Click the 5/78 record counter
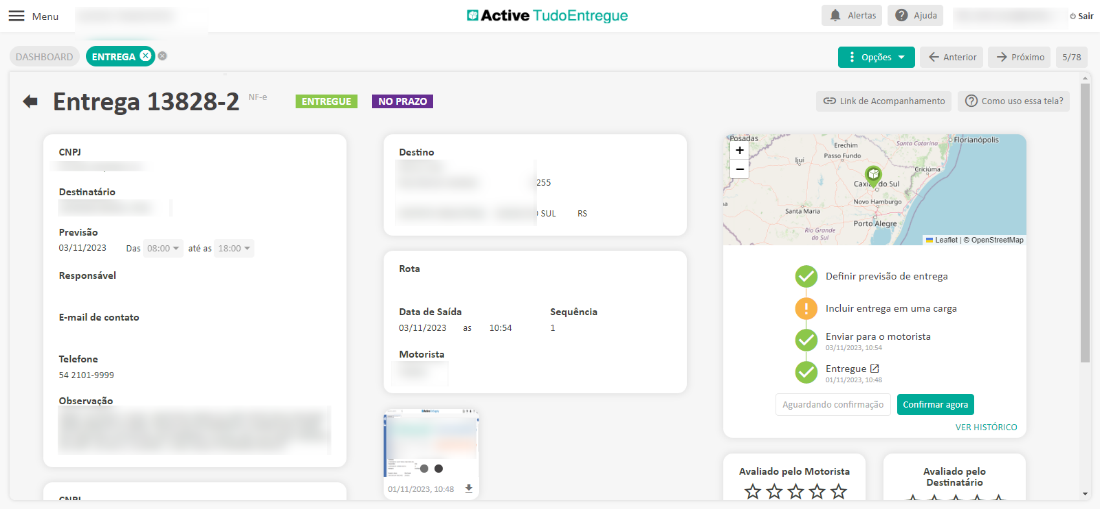The width and height of the screenshot is (1100, 509). tap(1071, 57)
